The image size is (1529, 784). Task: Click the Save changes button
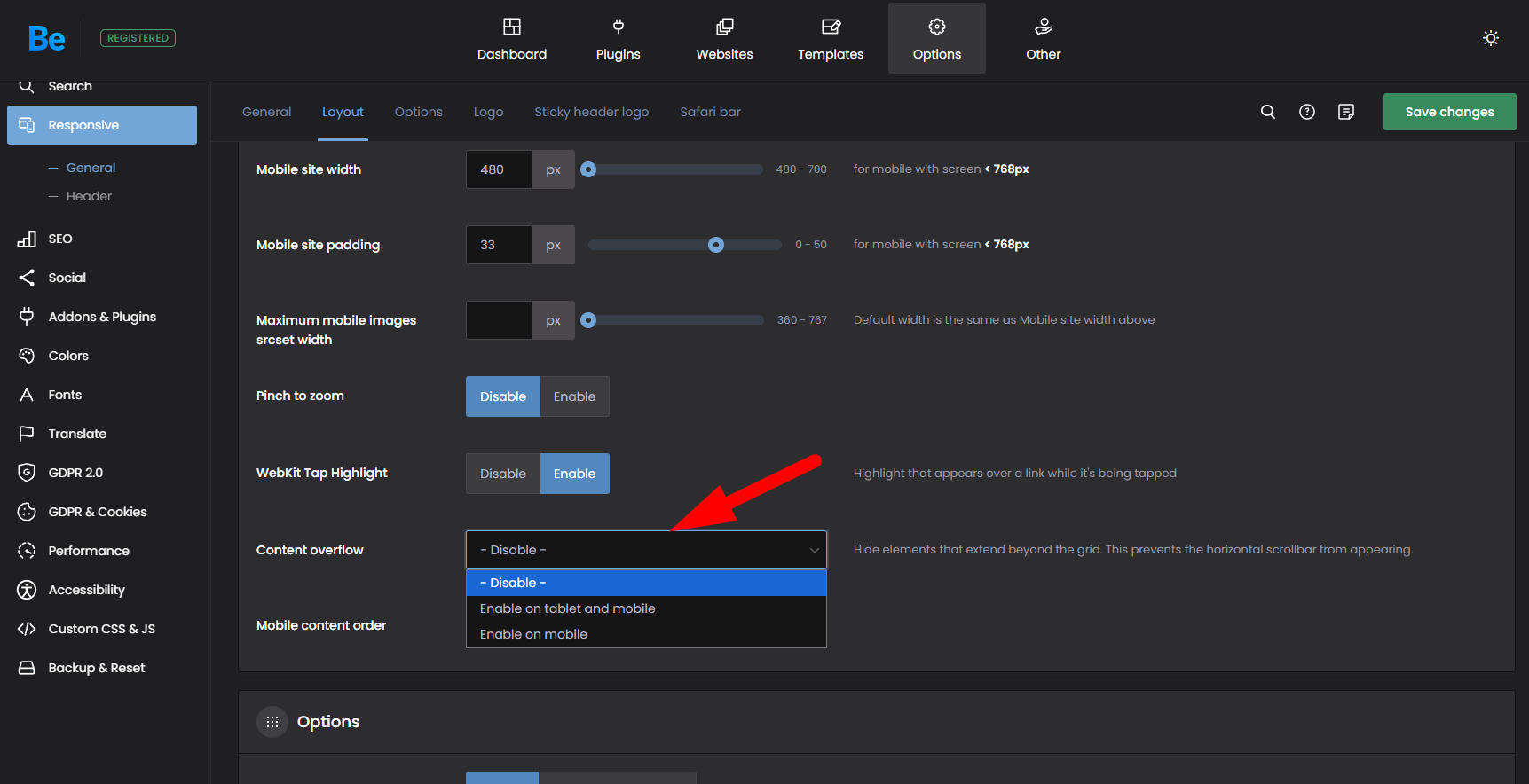click(1449, 112)
